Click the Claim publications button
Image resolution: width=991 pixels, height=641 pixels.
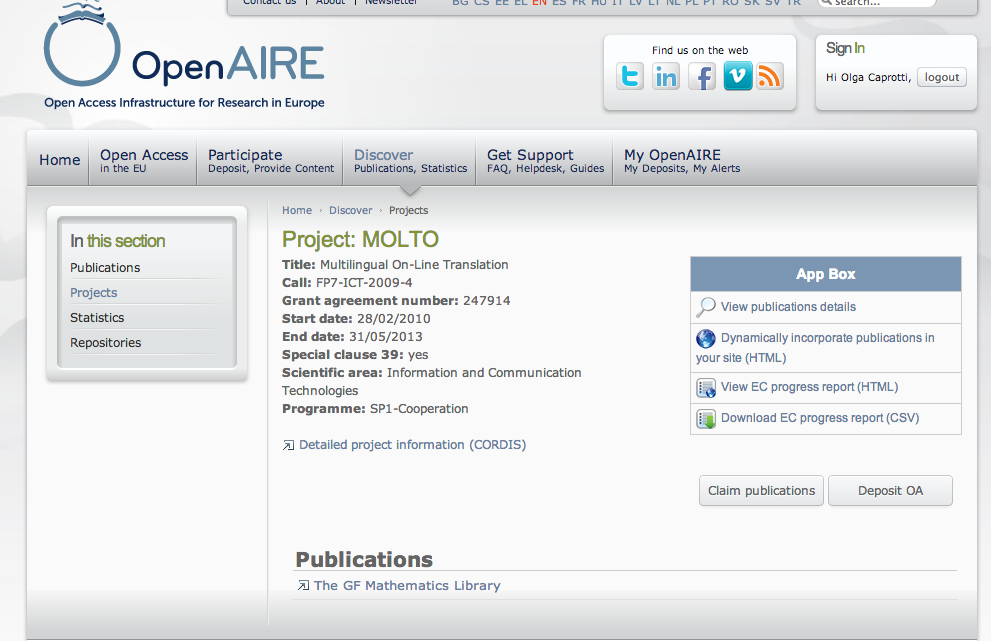[761, 491]
